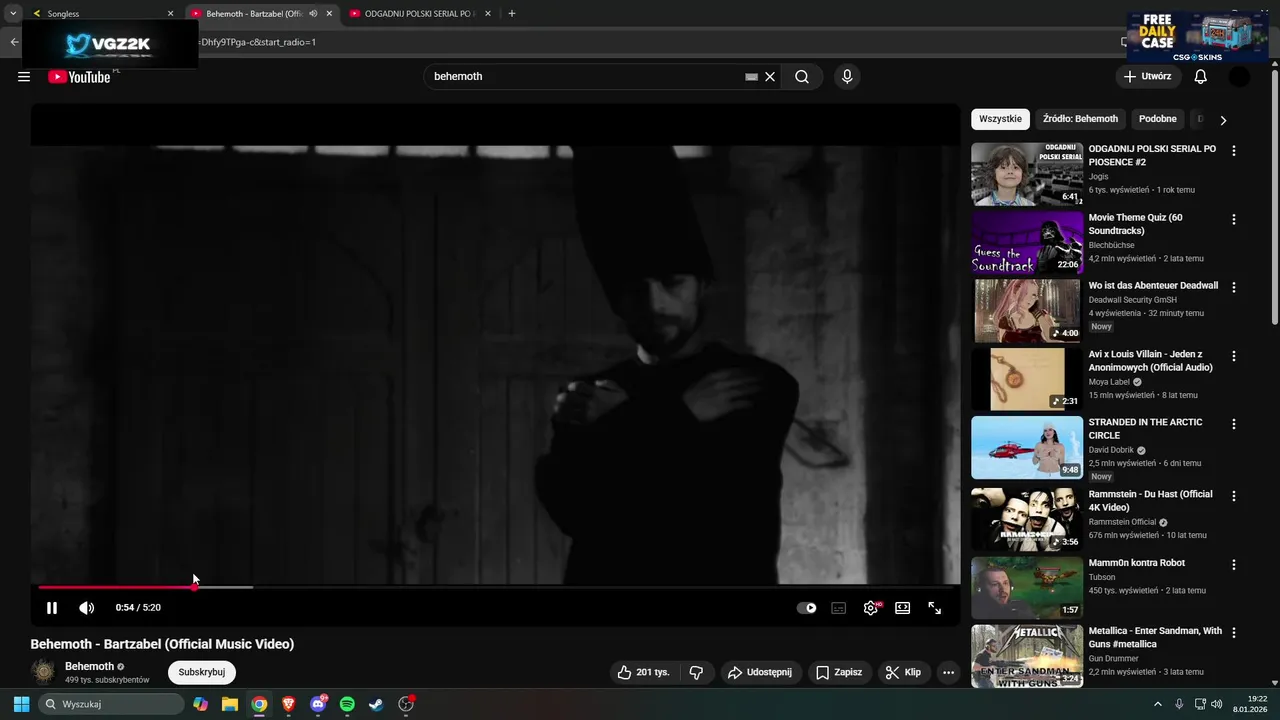Open the Utwórz create menu

(1148, 77)
